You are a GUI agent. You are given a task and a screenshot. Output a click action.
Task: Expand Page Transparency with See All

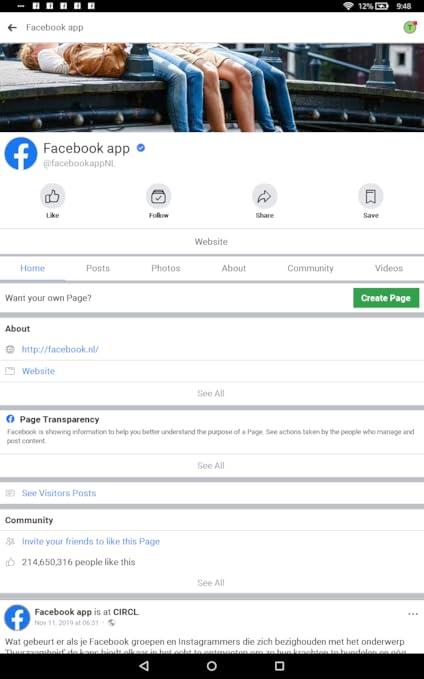[x=211, y=466]
